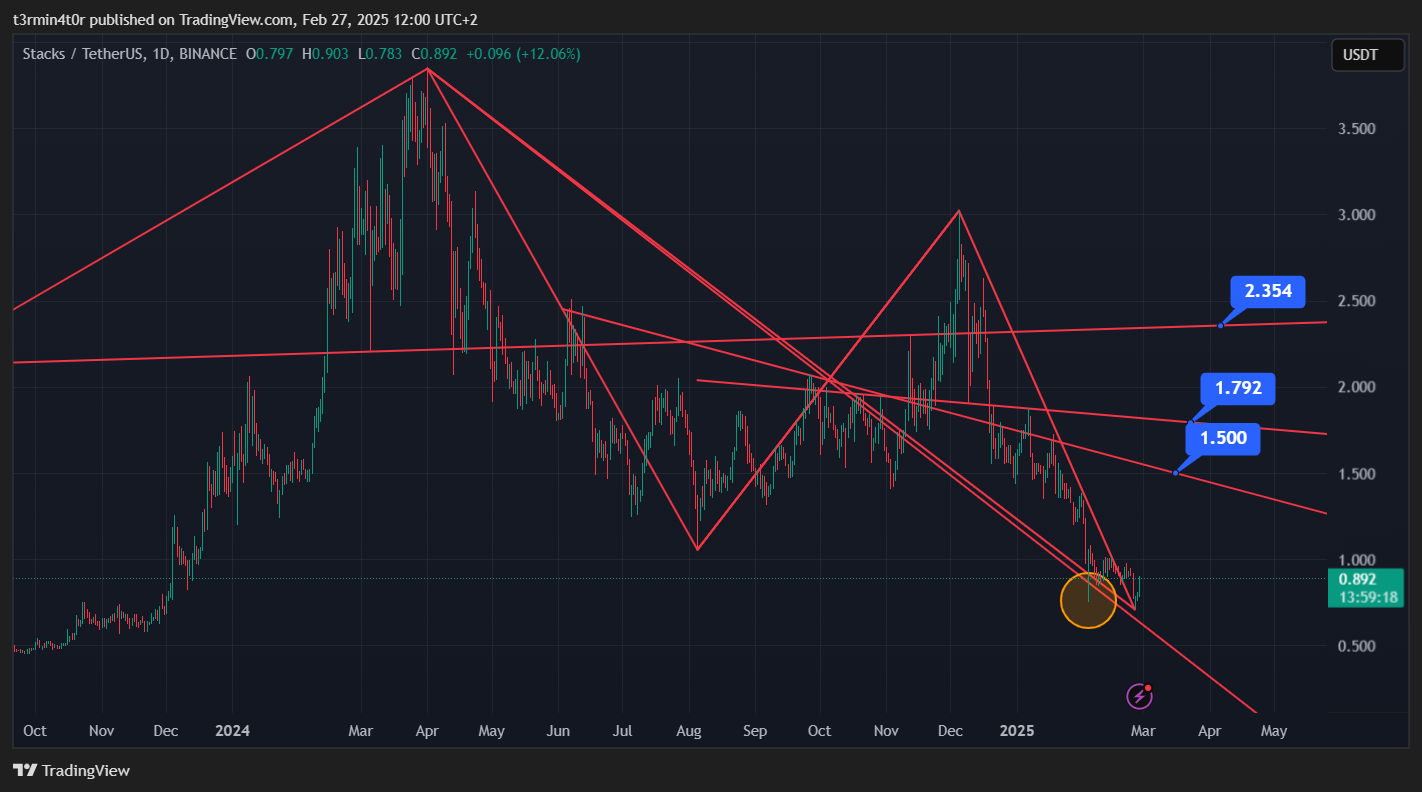Click the 2.000 price axis label
This screenshot has width=1422, height=792.
tap(1357, 387)
